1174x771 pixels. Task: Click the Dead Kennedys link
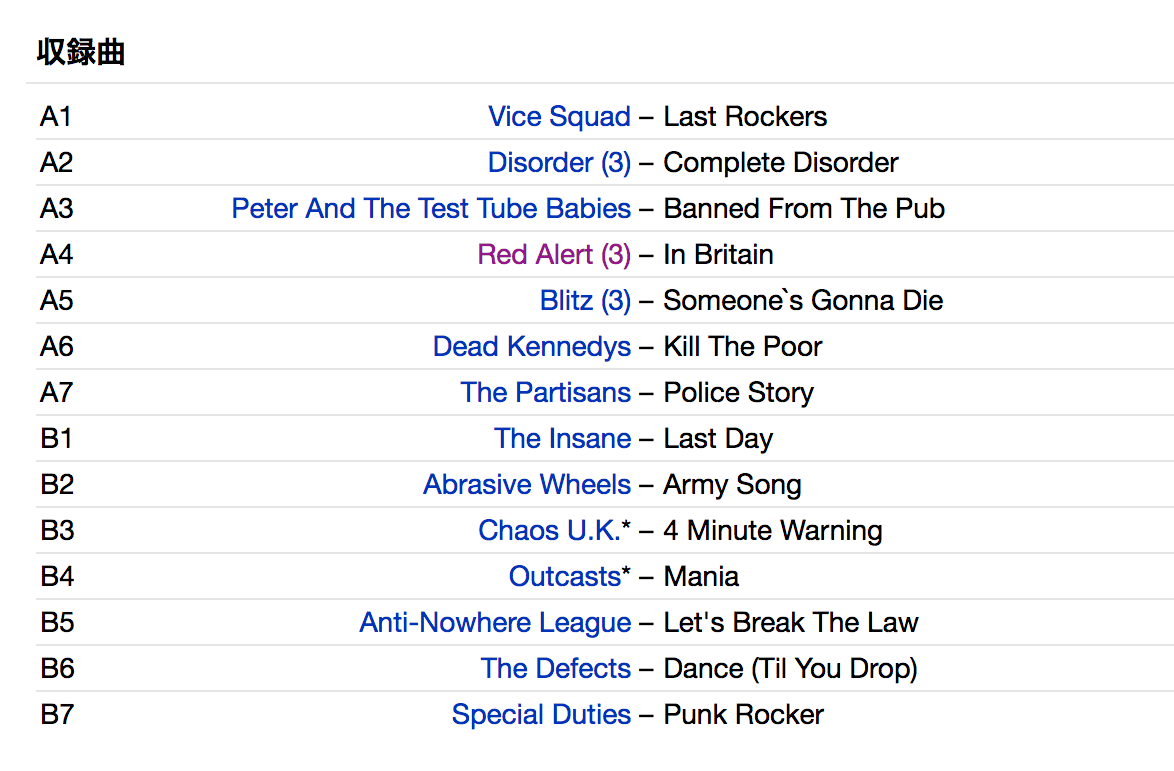(x=532, y=347)
